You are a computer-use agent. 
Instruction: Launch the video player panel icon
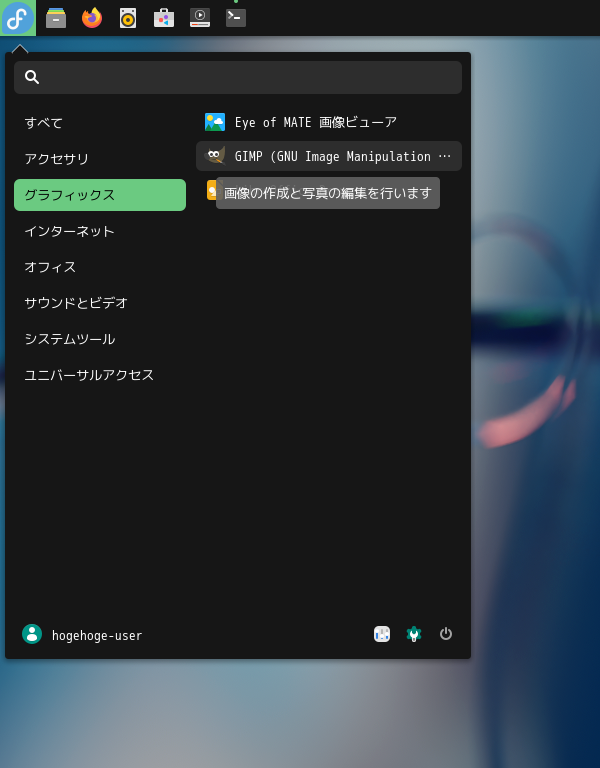pos(200,18)
